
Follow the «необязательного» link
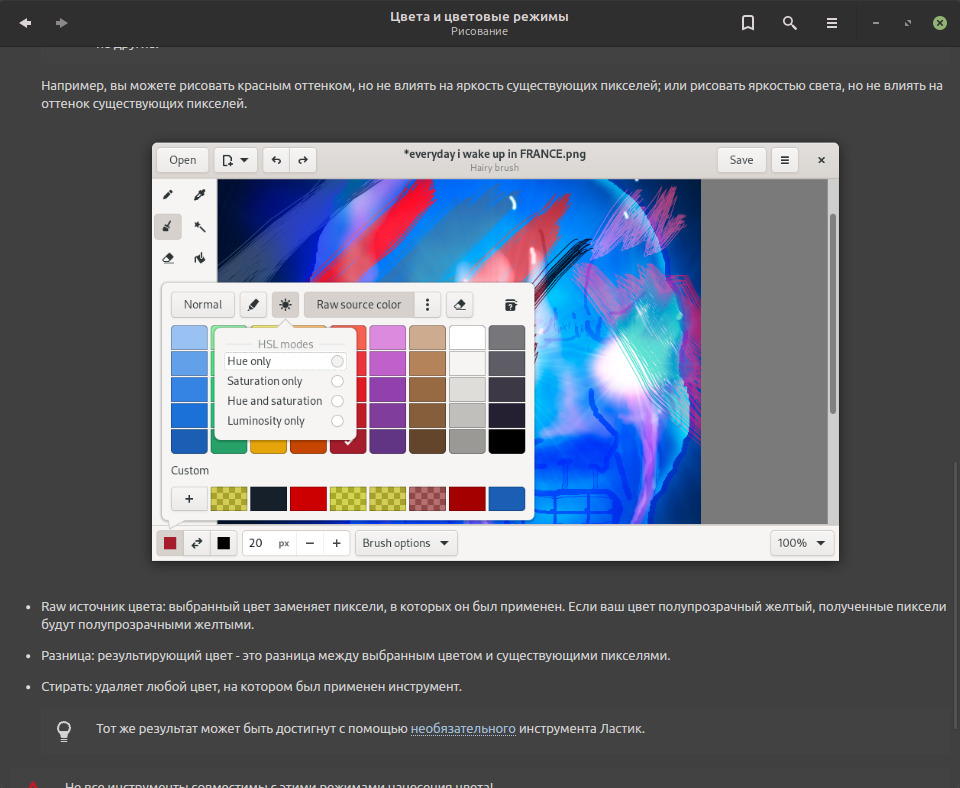[x=462, y=729]
